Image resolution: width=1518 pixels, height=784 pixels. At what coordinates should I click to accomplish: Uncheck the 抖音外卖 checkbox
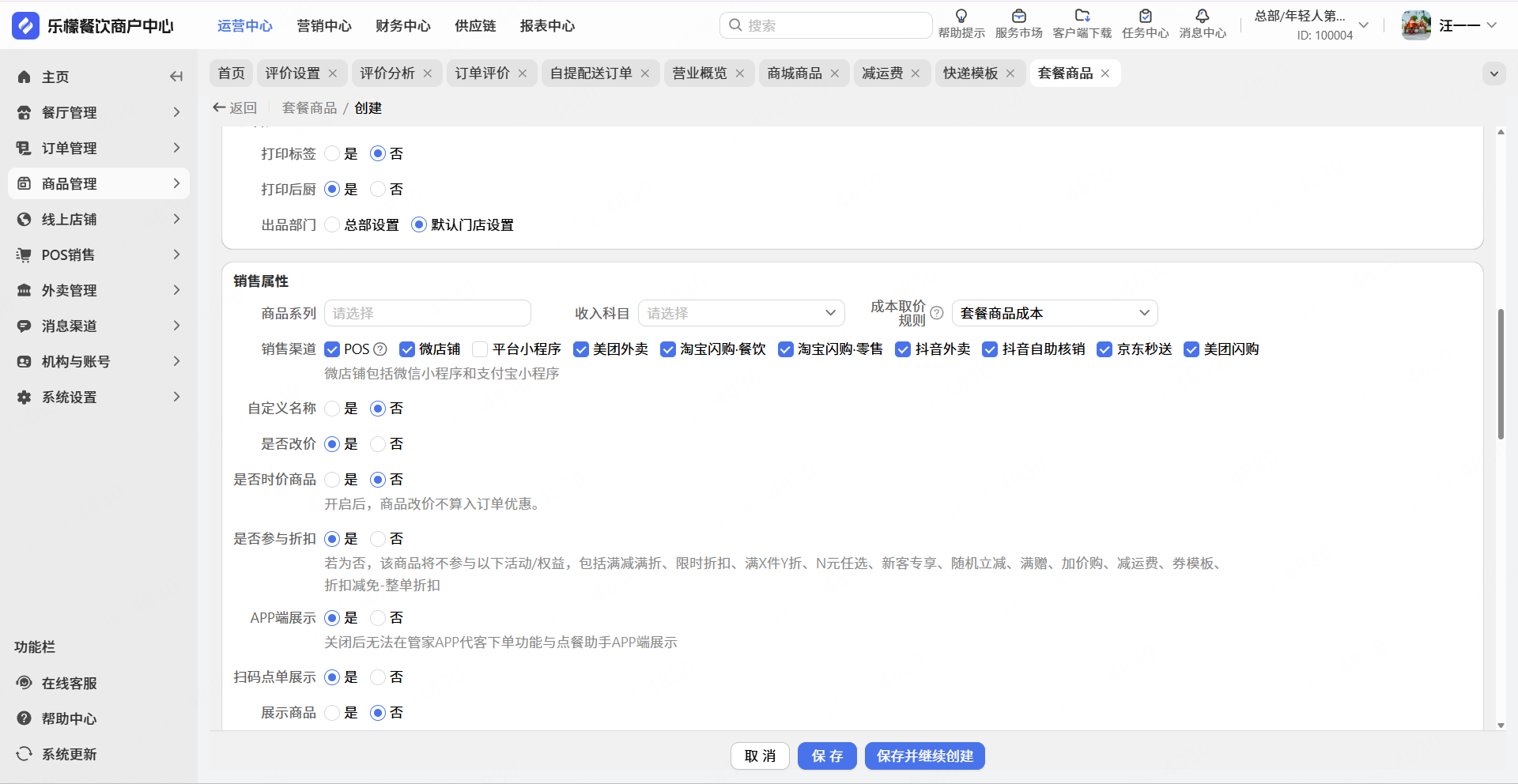click(x=903, y=349)
